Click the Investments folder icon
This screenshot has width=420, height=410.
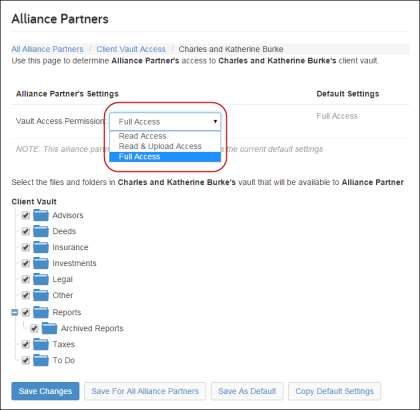click(41, 263)
